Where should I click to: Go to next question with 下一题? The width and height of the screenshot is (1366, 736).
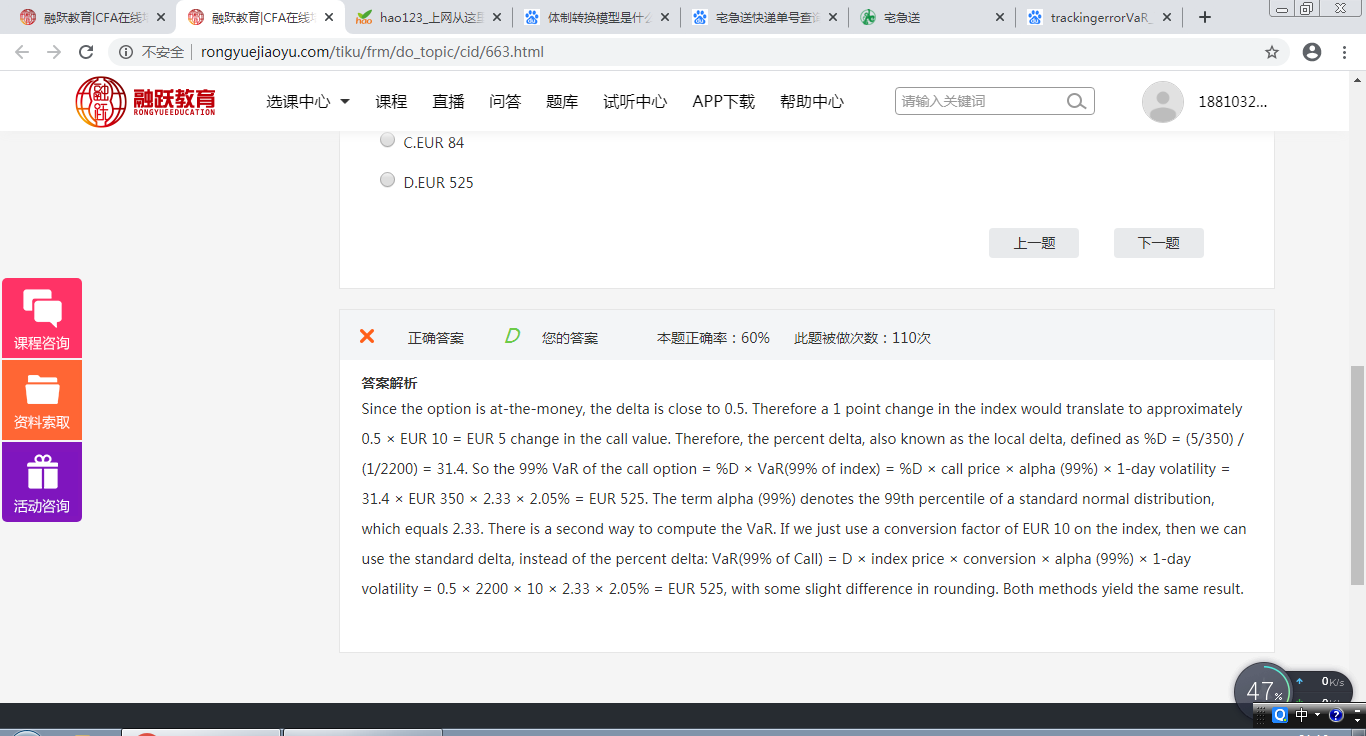coord(1158,243)
